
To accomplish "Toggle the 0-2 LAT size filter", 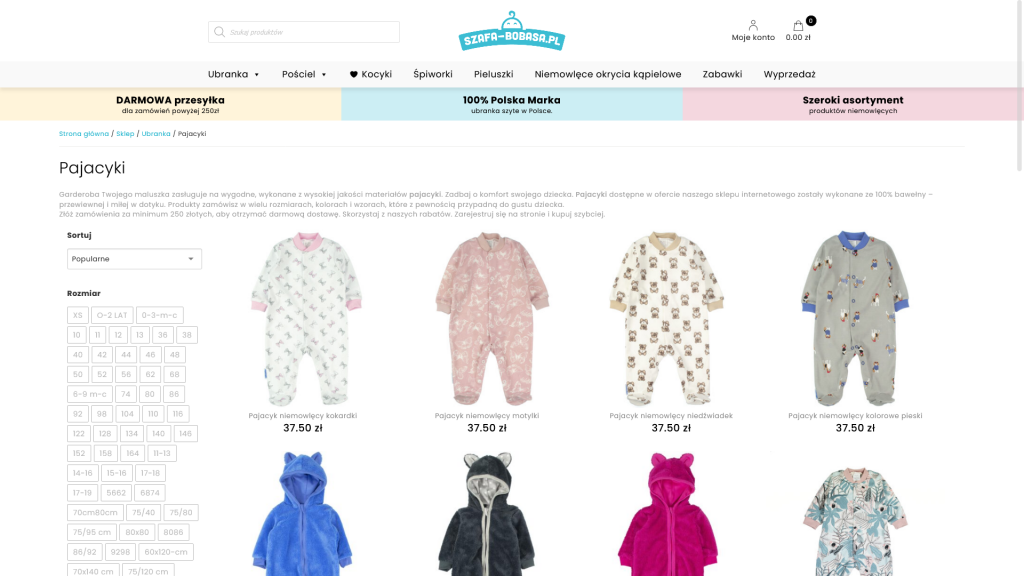I will coord(112,315).
